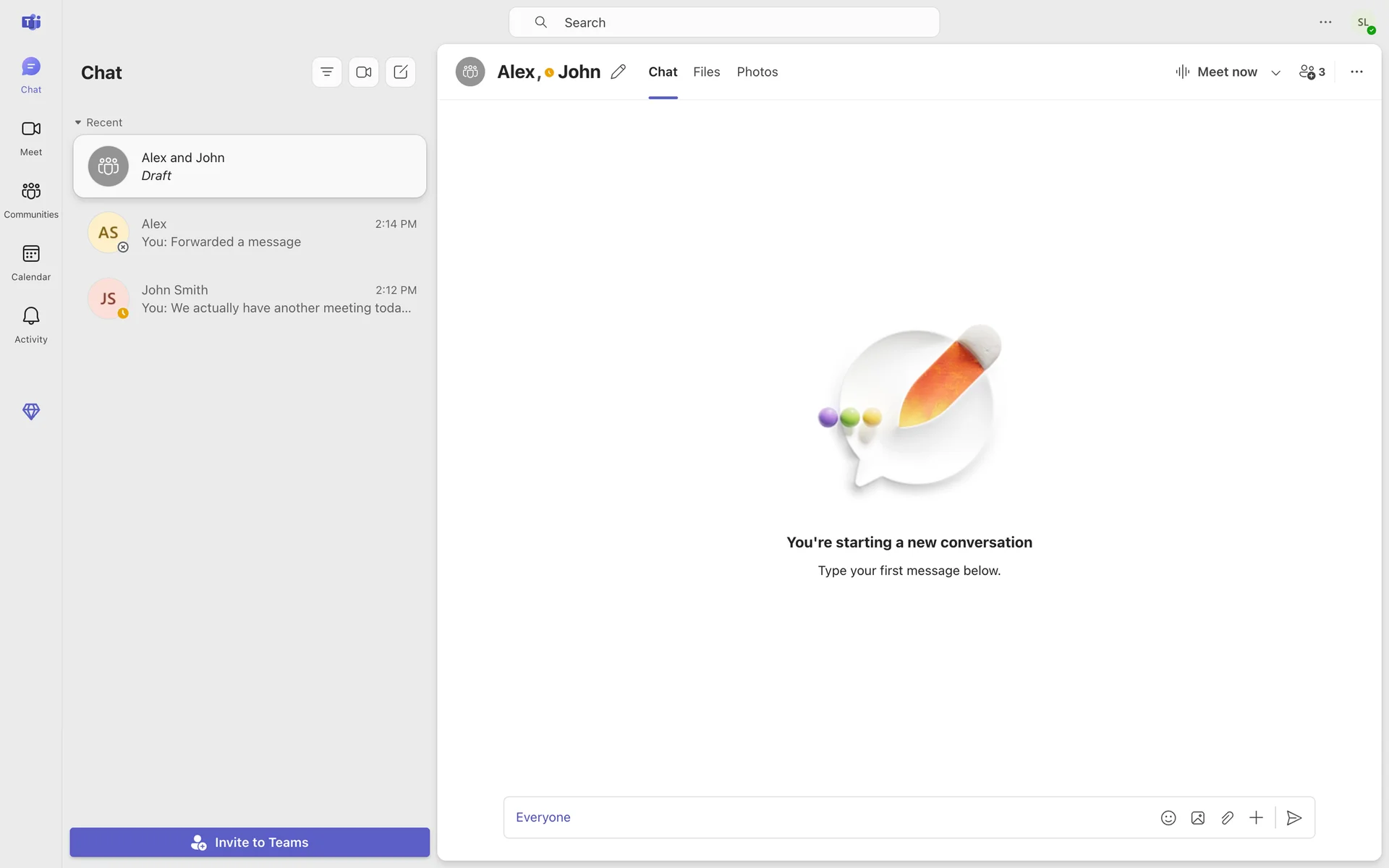The width and height of the screenshot is (1389, 868).
Task: Open the plus actions menu in compose box
Action: 1256,817
